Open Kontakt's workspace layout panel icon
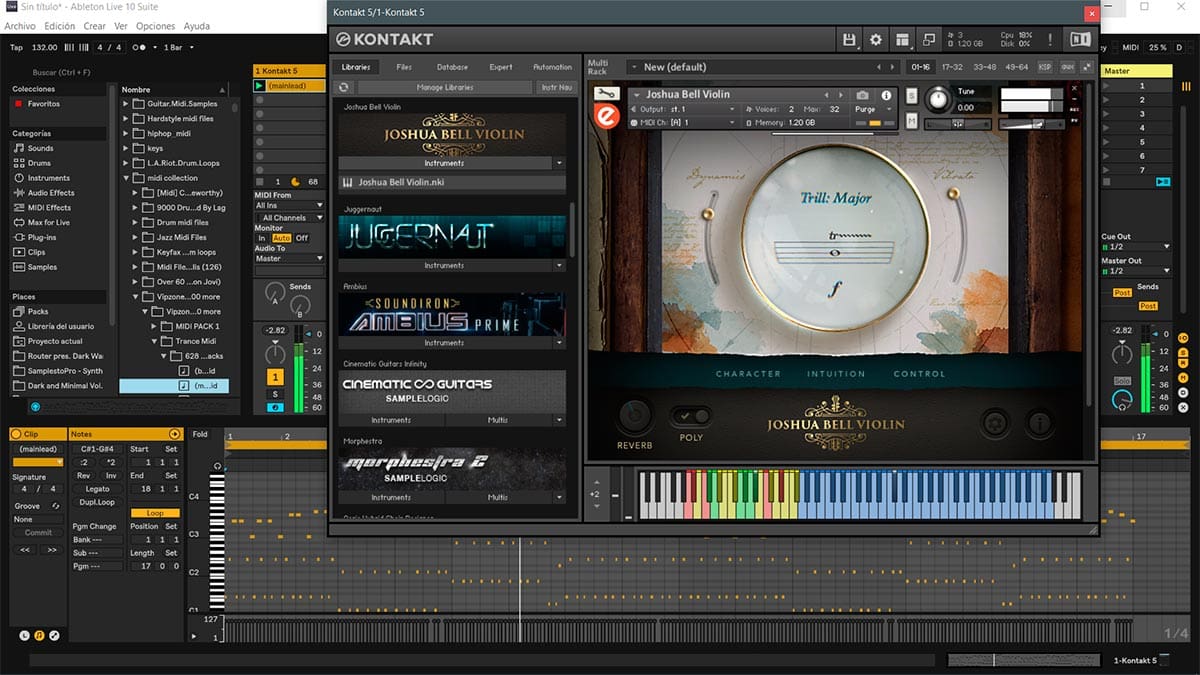The height and width of the screenshot is (675, 1200). click(903, 39)
